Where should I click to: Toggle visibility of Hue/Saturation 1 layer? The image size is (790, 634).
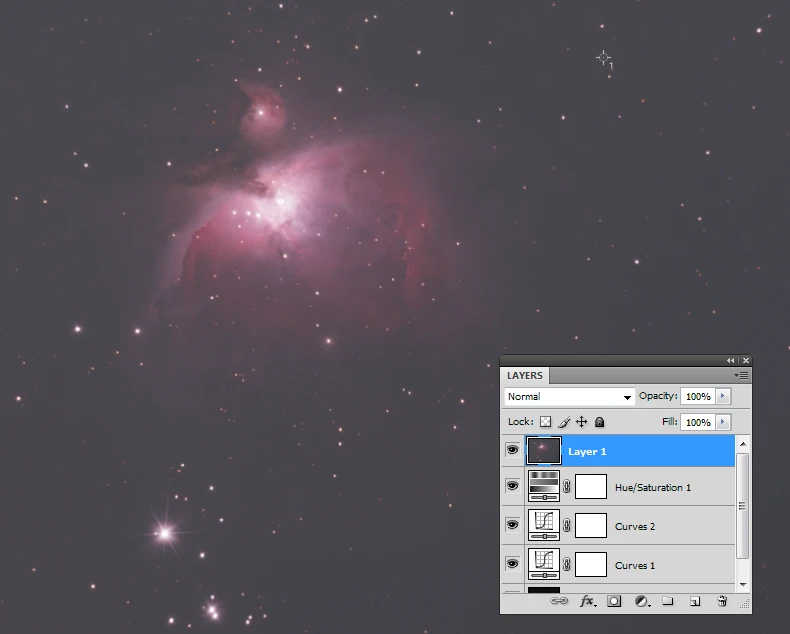513,487
